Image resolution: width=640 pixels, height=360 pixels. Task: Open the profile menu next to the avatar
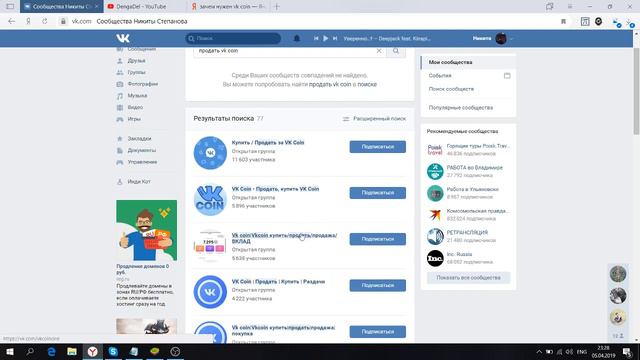[511, 39]
